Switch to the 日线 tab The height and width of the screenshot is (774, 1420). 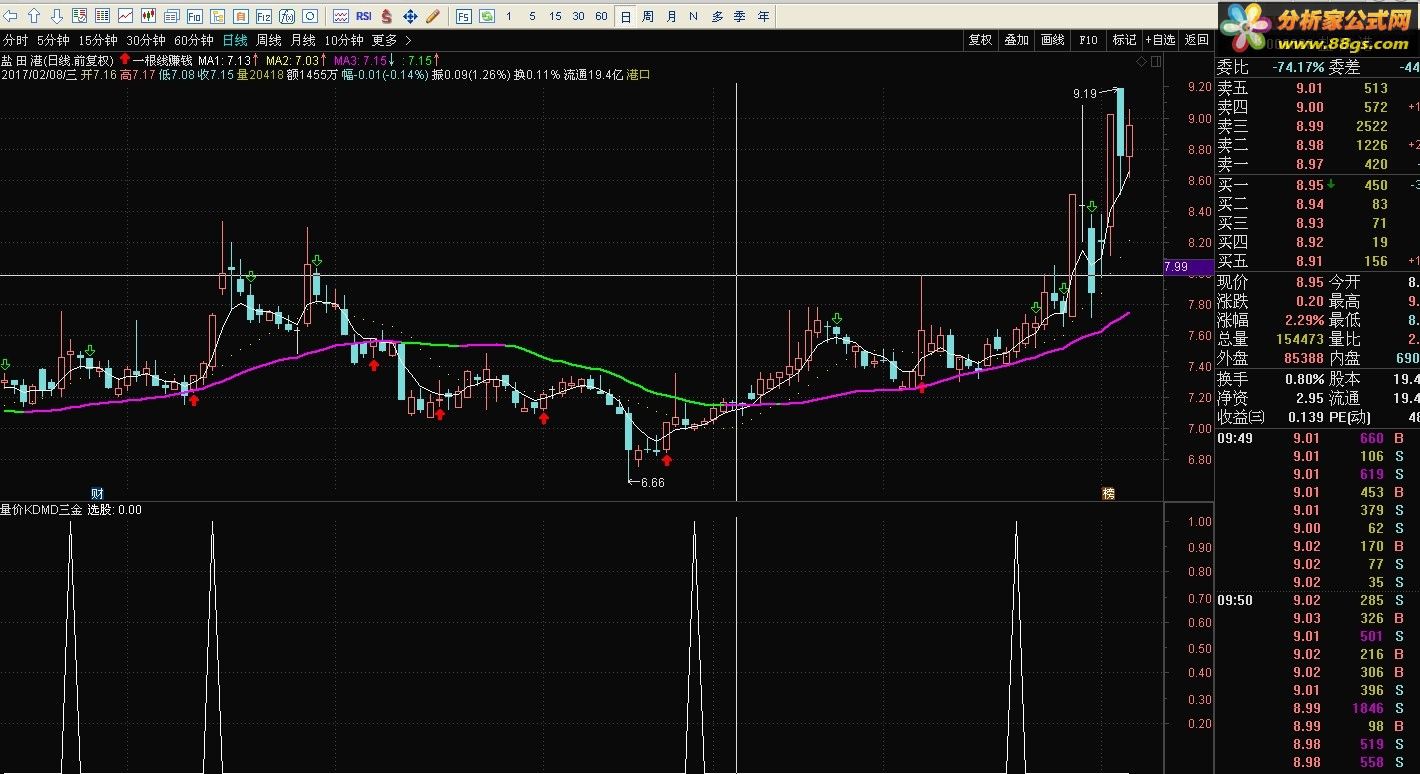pos(235,40)
